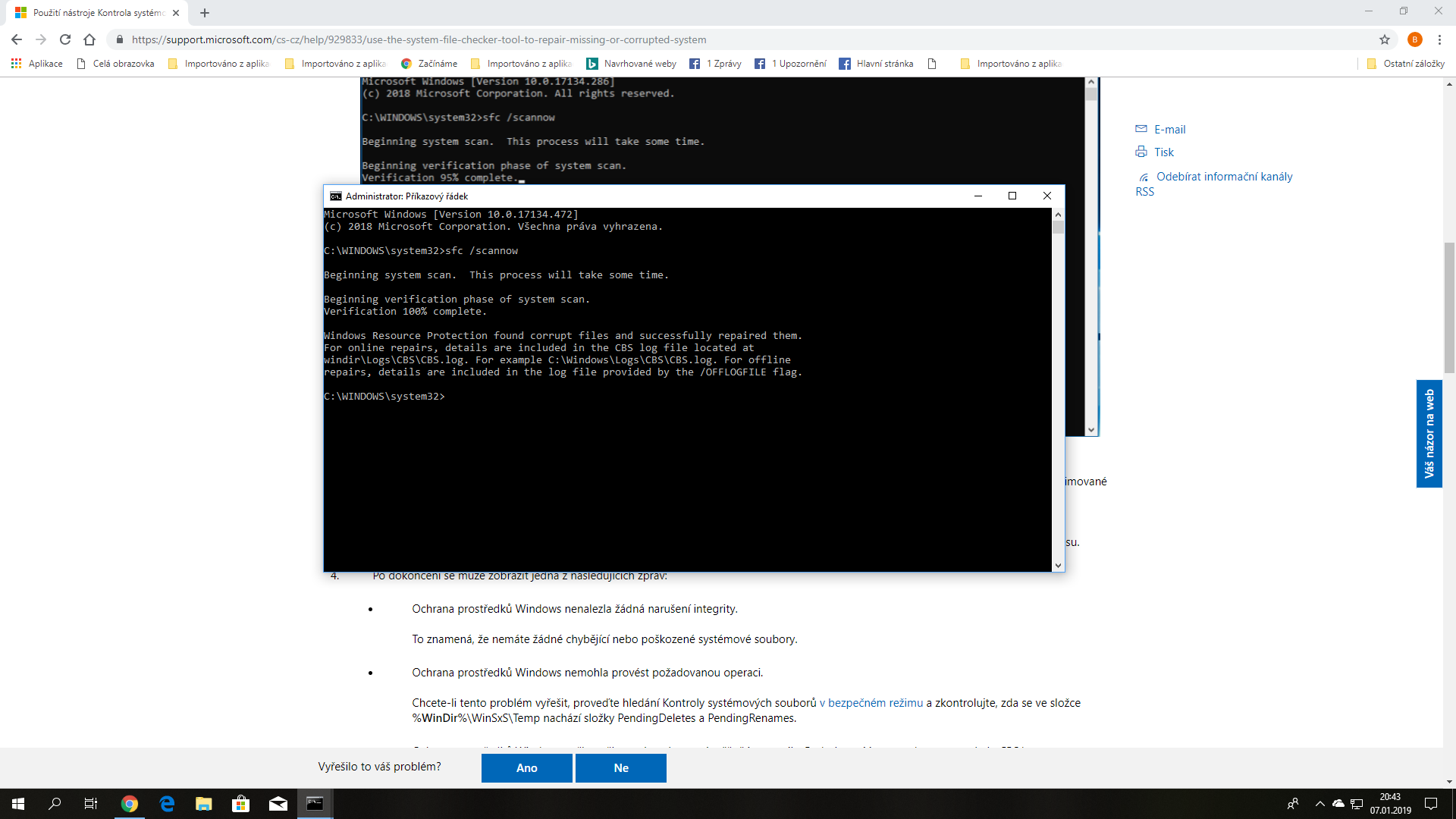Click the Tisk print link
The width and height of the screenshot is (1456, 819).
coord(1163,152)
